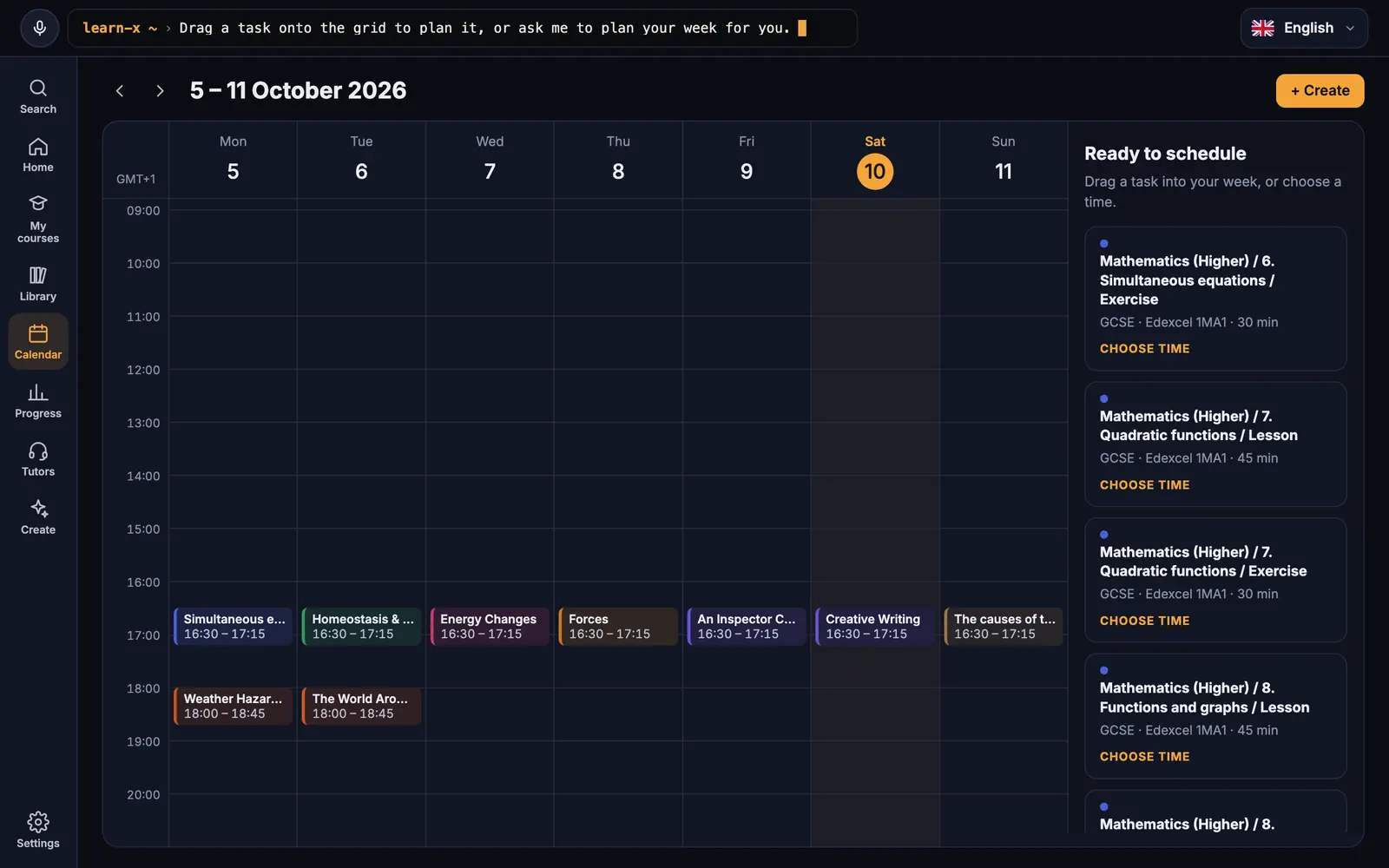This screenshot has width=1389, height=868.
Task: Go to Home in sidebar
Action: [38, 155]
